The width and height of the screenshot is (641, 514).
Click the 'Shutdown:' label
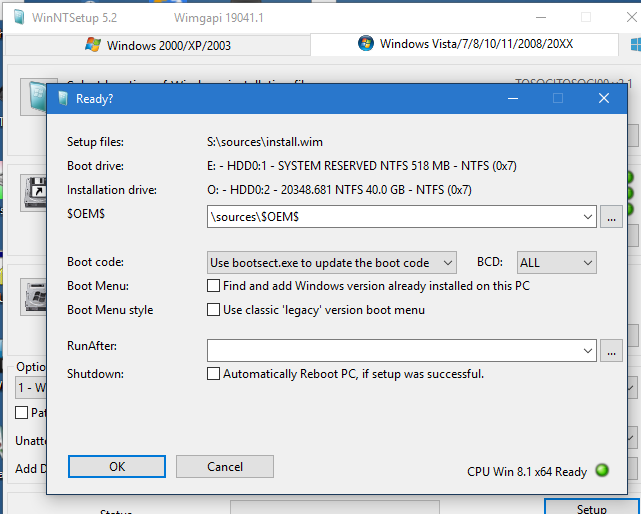point(95,374)
